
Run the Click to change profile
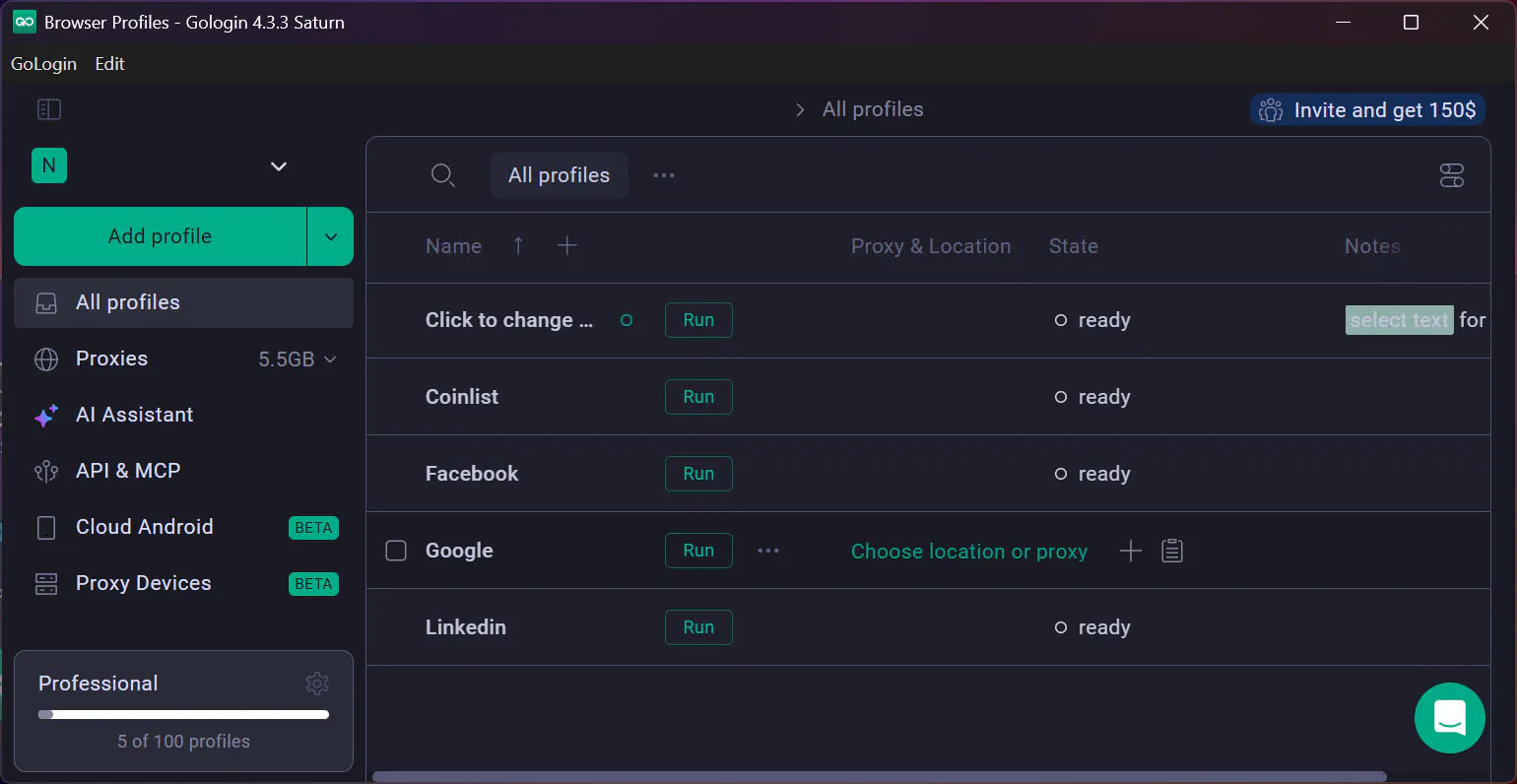coord(698,320)
